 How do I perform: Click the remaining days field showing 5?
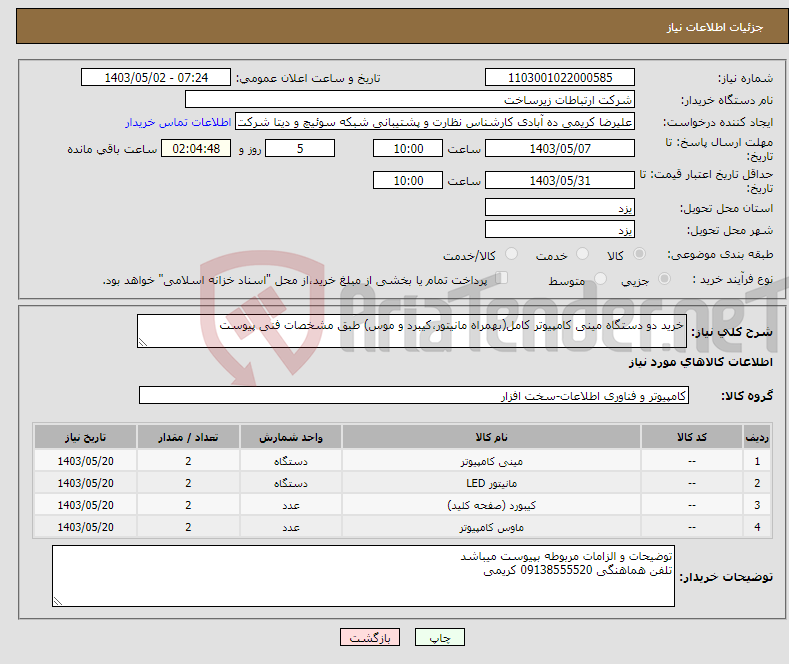coord(300,148)
